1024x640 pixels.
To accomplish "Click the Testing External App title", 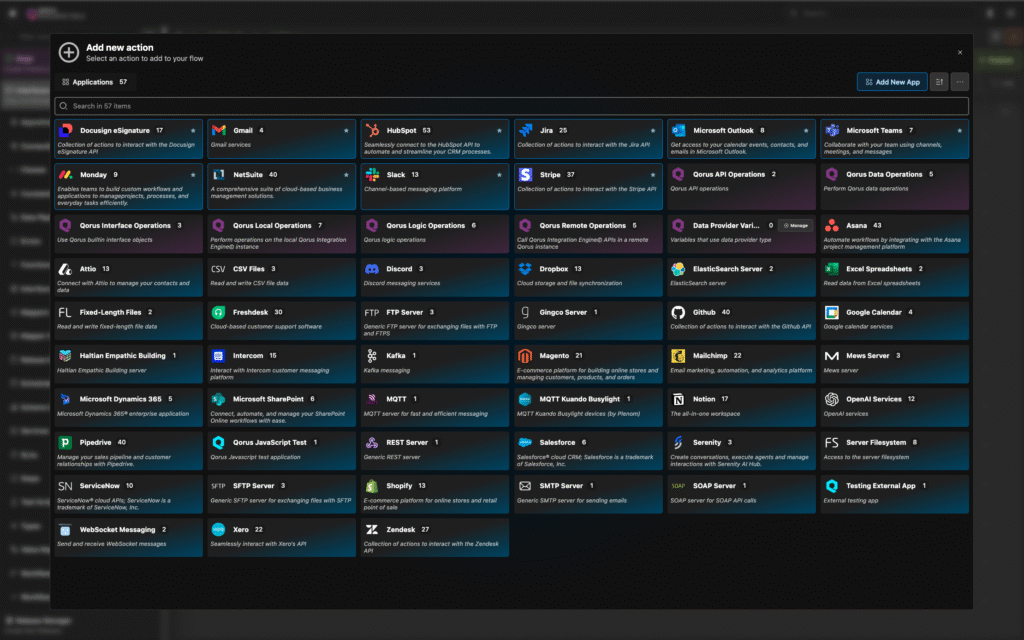I will click(881, 486).
